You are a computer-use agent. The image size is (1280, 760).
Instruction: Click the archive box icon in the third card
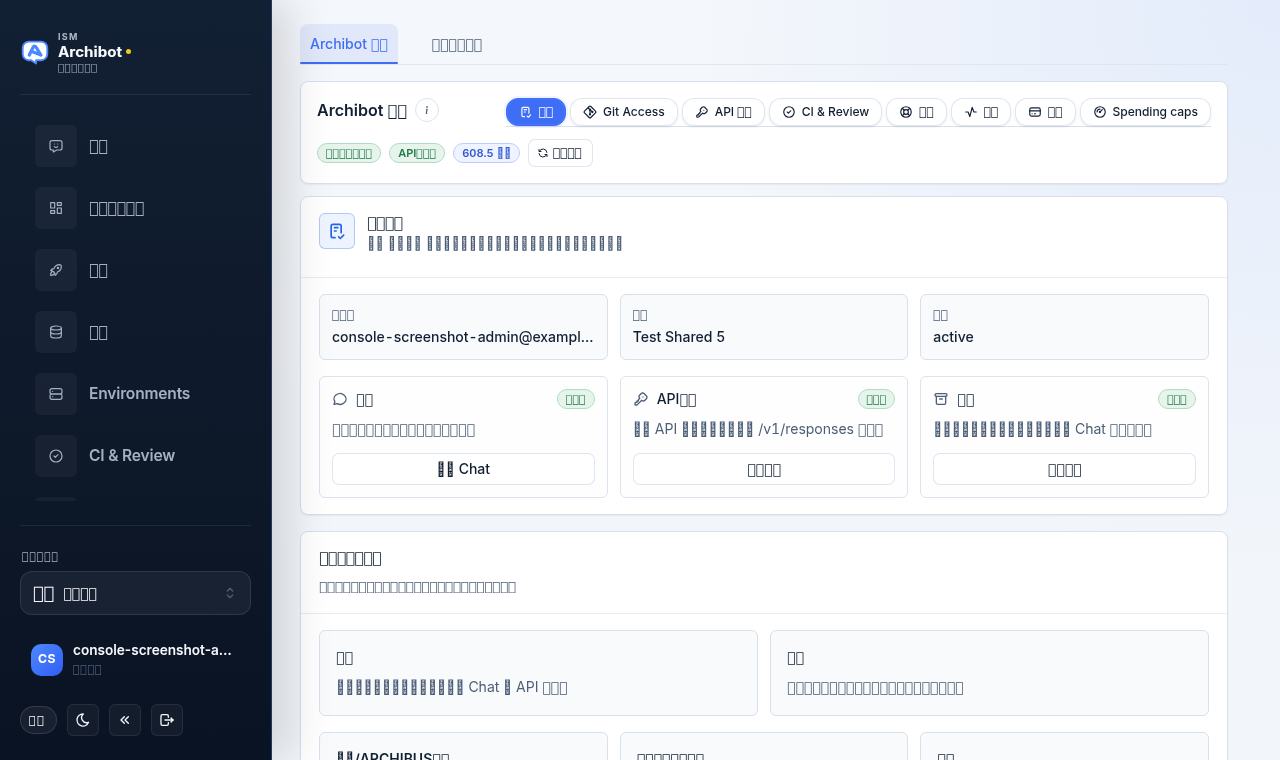click(x=941, y=399)
